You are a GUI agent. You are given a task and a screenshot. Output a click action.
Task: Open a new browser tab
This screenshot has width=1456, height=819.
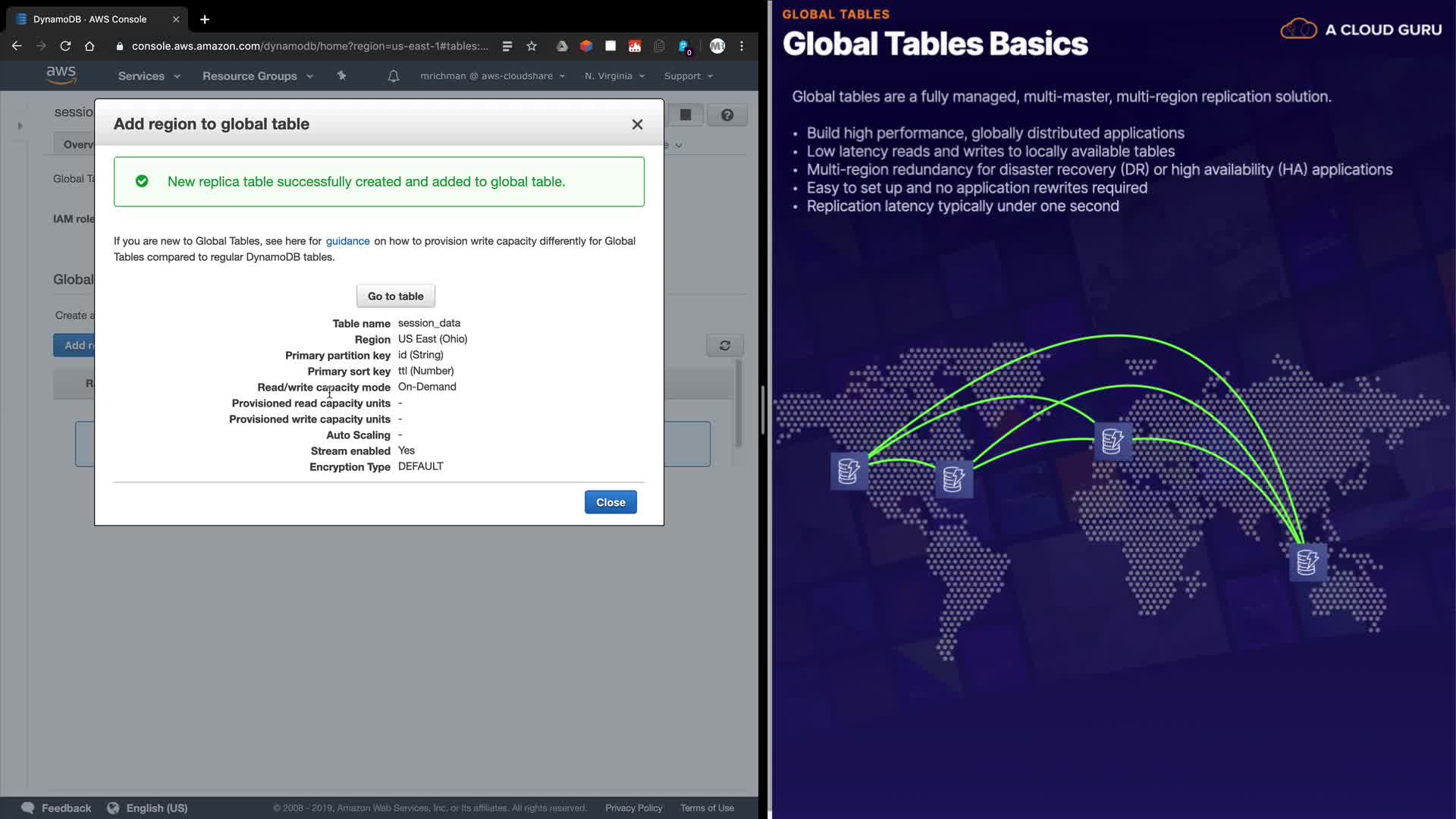(205, 20)
